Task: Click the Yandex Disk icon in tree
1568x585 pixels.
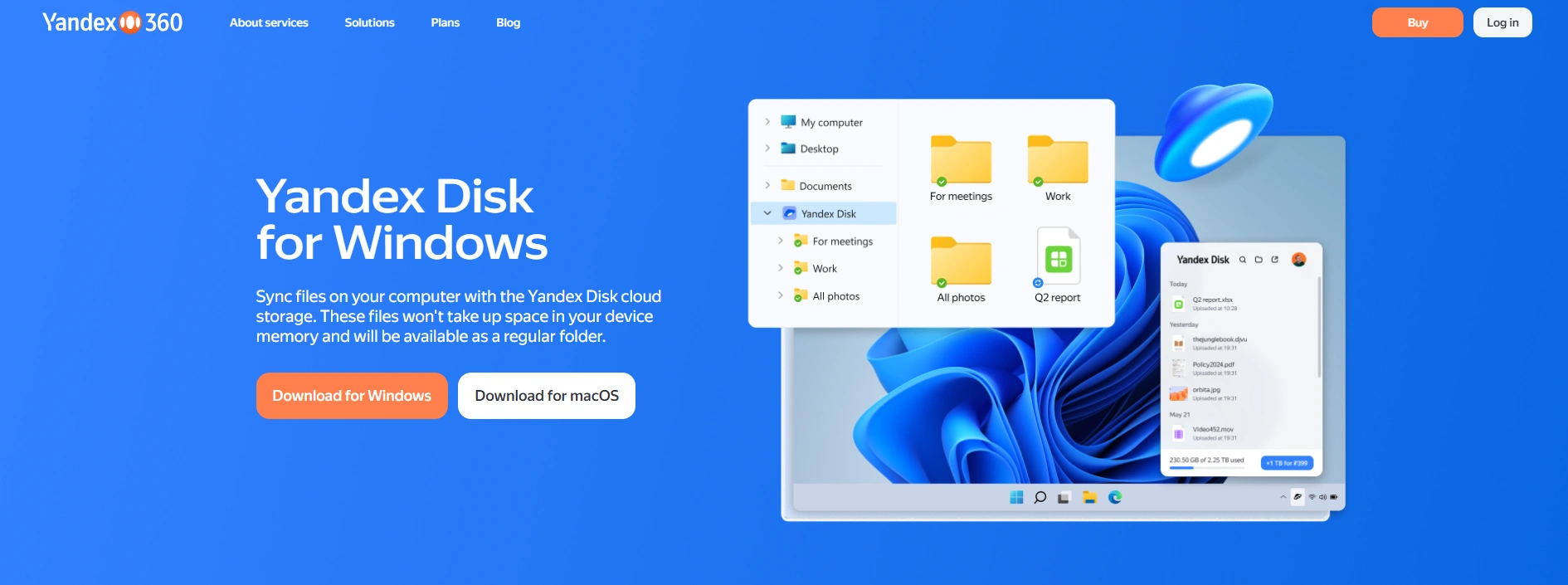Action: (x=790, y=213)
